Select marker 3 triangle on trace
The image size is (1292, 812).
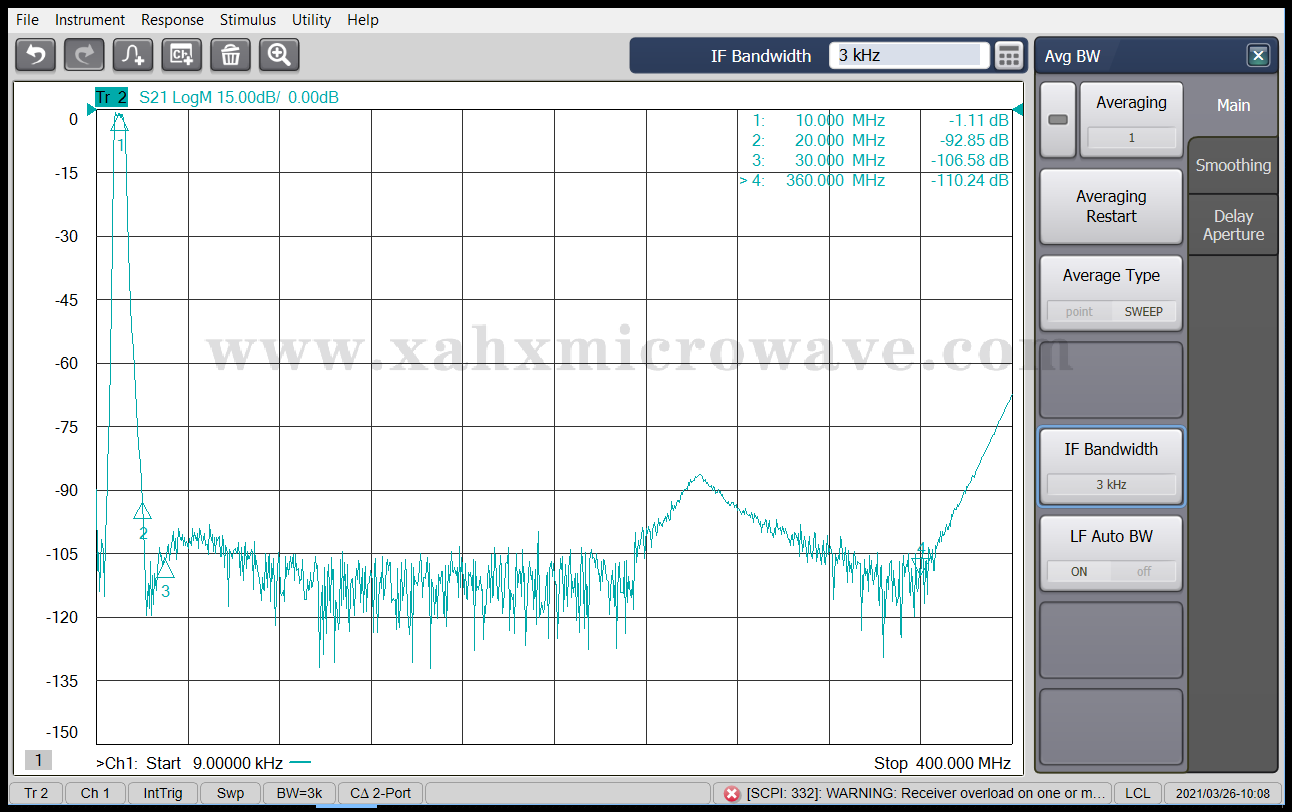165,568
